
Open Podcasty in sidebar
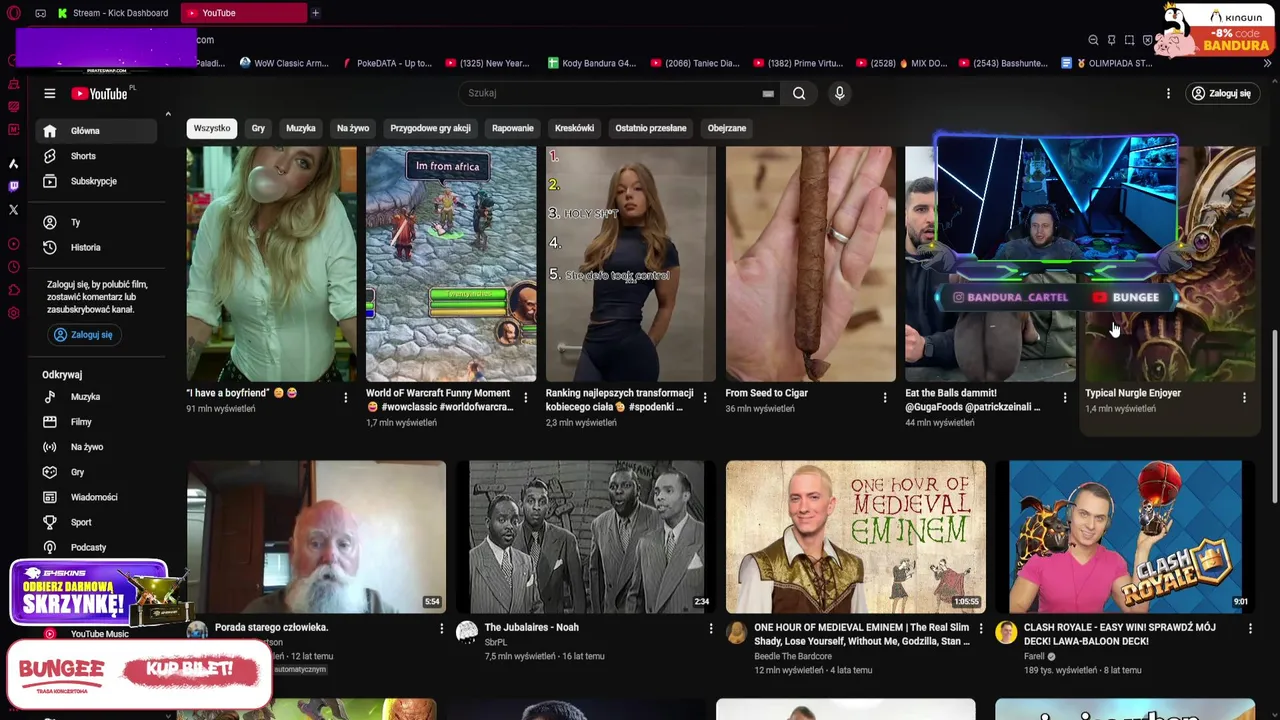98,547
